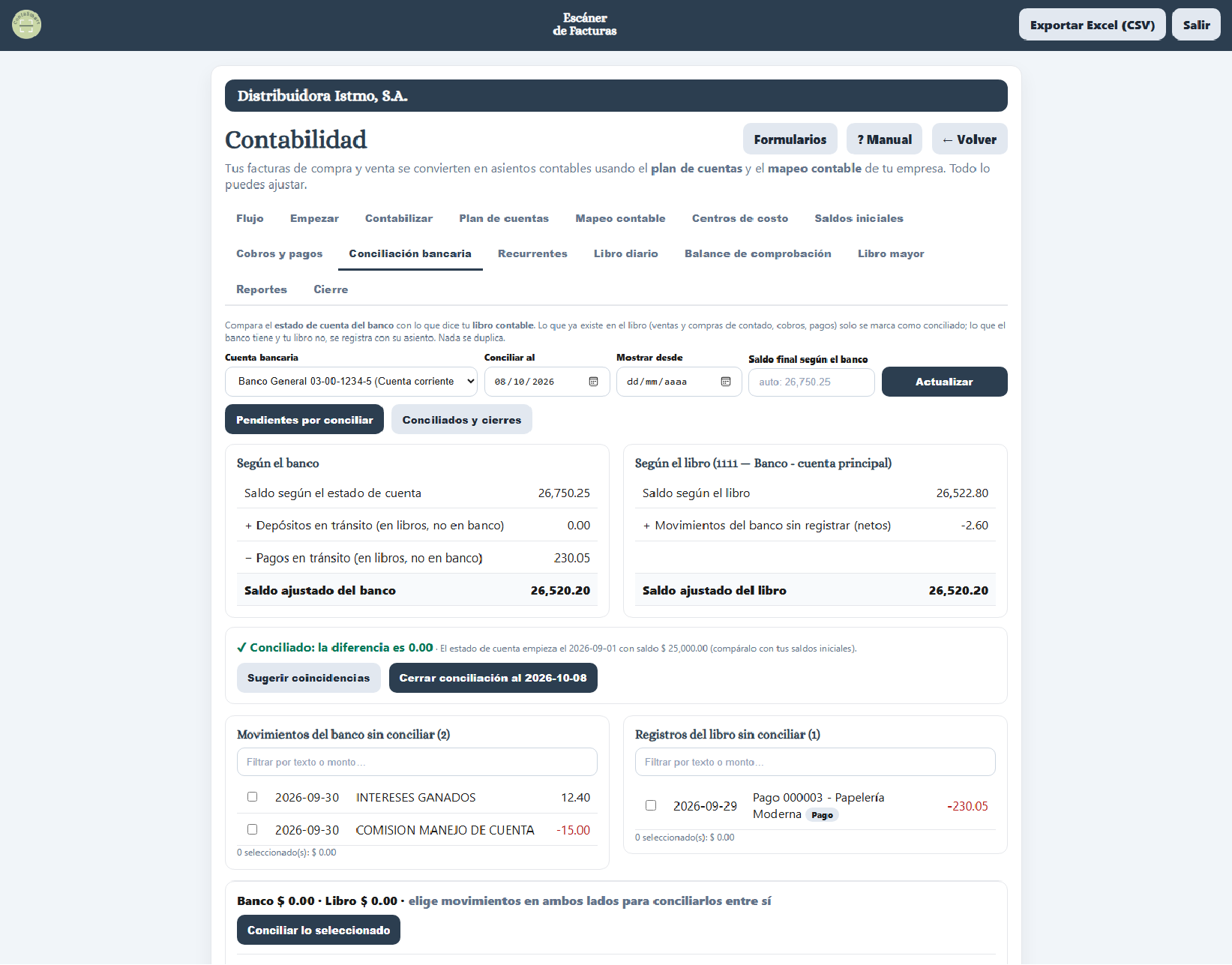This screenshot has height=965, width=1232.
Task: Show Conciliados y cierres view
Action: 462,420
